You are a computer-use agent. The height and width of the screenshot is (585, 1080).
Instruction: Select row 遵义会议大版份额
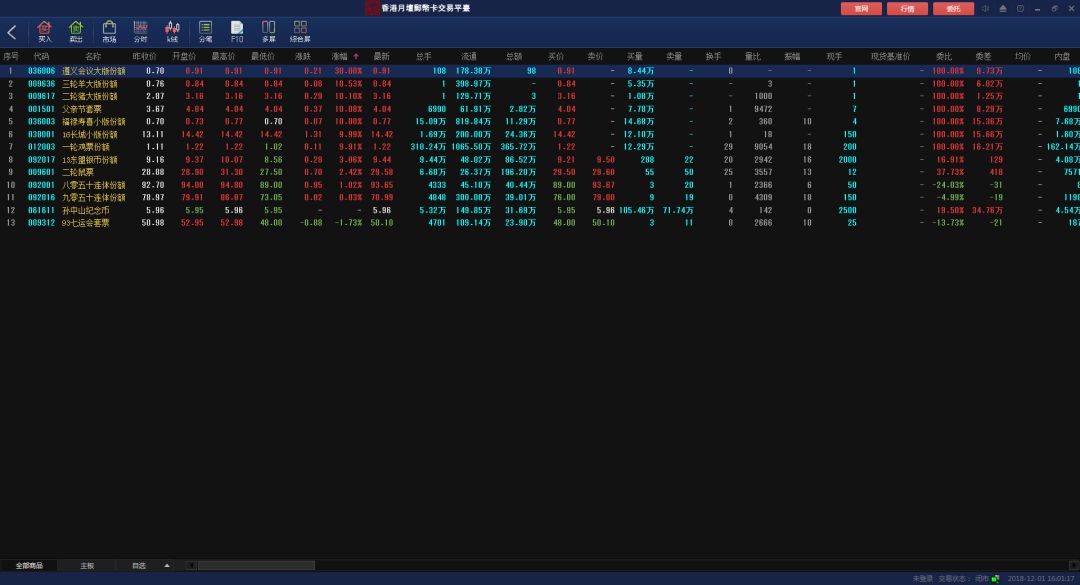tap(540, 71)
